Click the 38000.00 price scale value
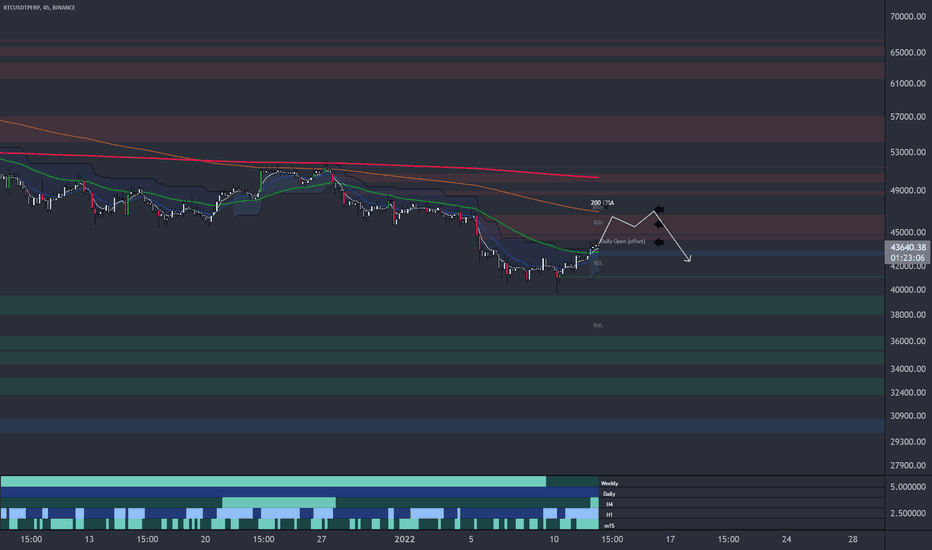 [x=908, y=315]
